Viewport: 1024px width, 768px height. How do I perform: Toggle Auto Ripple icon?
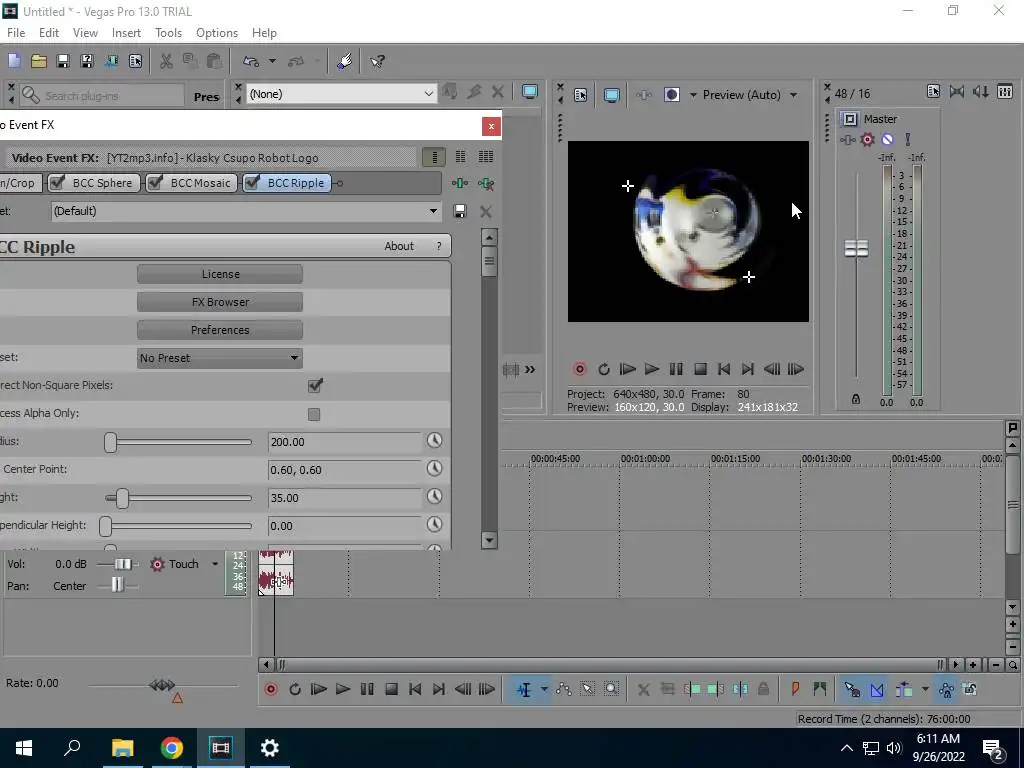[904, 689]
